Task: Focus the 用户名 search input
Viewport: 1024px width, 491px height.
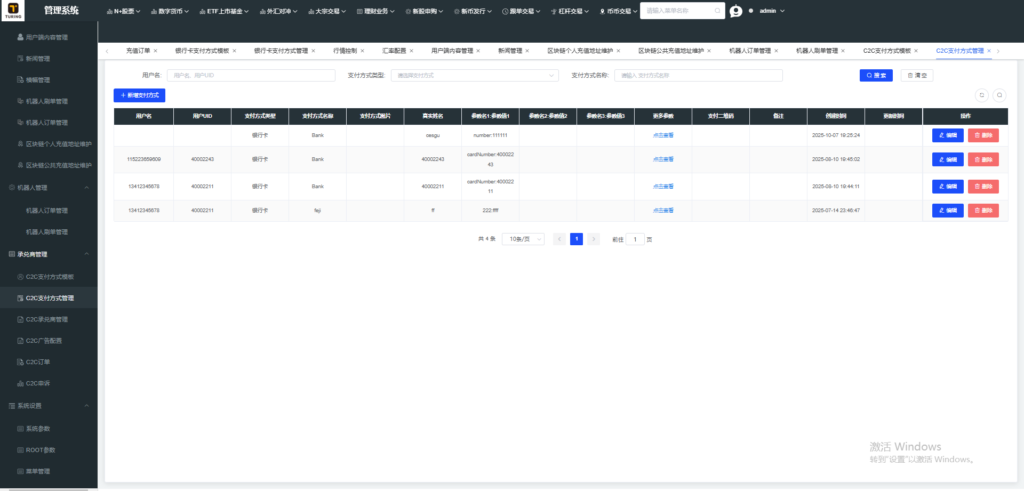Action: click(x=251, y=76)
